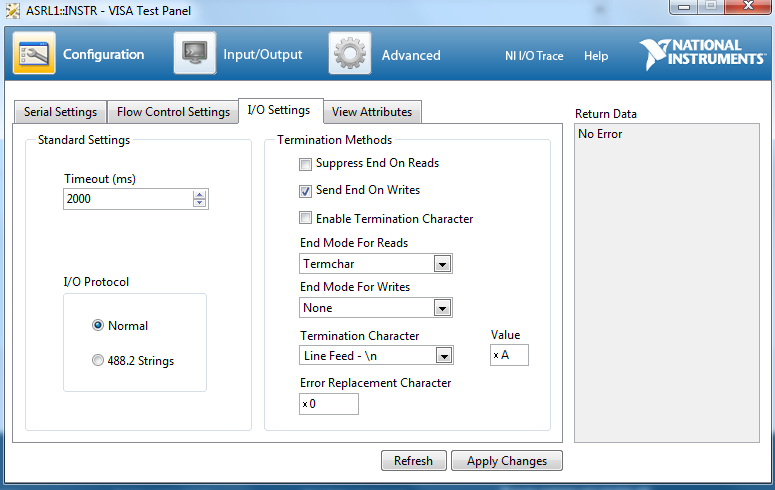Open the Input/Output monitor icon
The width and height of the screenshot is (775, 490).
click(x=195, y=53)
